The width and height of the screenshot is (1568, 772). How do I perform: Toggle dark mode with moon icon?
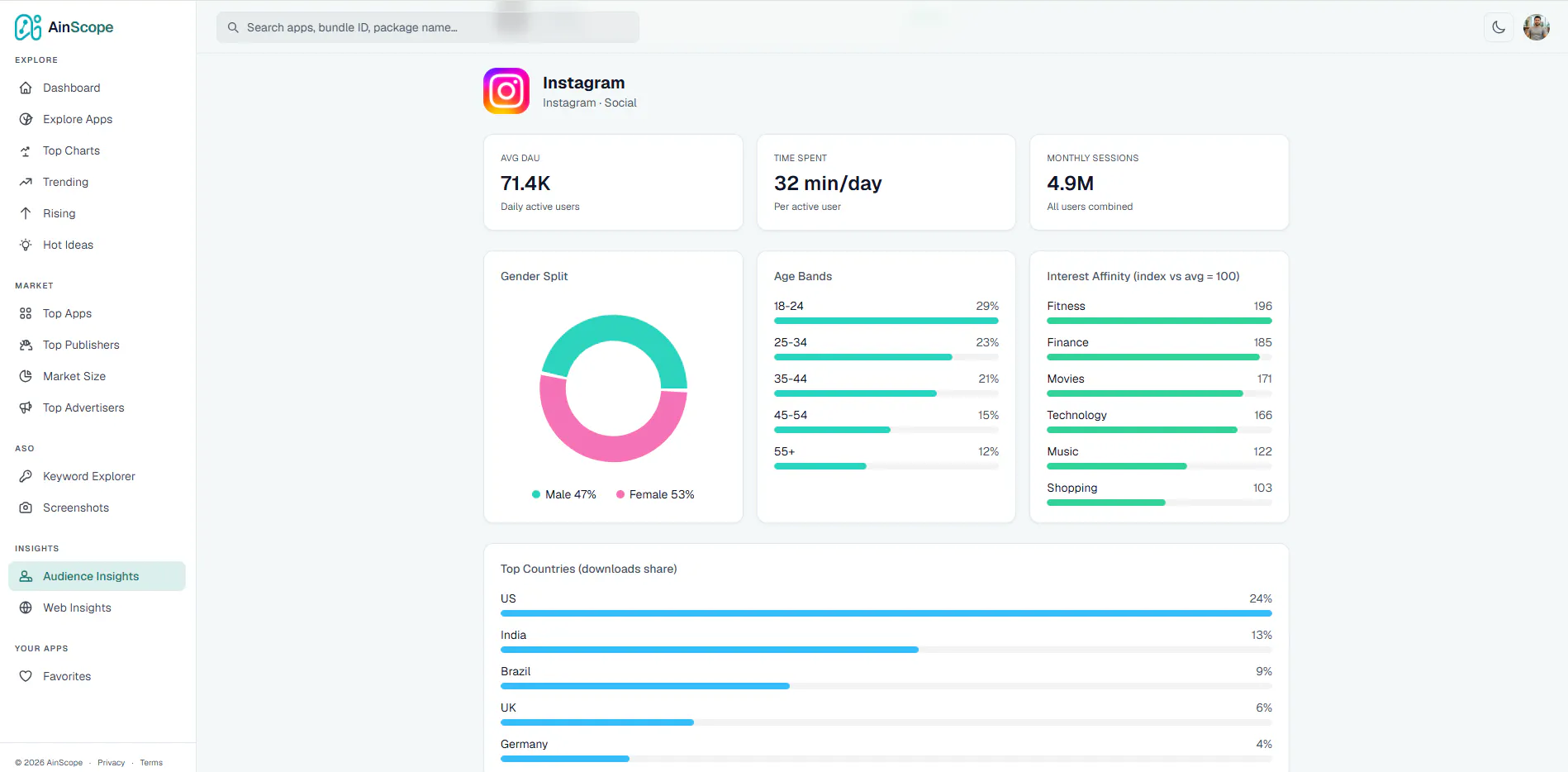click(1499, 27)
